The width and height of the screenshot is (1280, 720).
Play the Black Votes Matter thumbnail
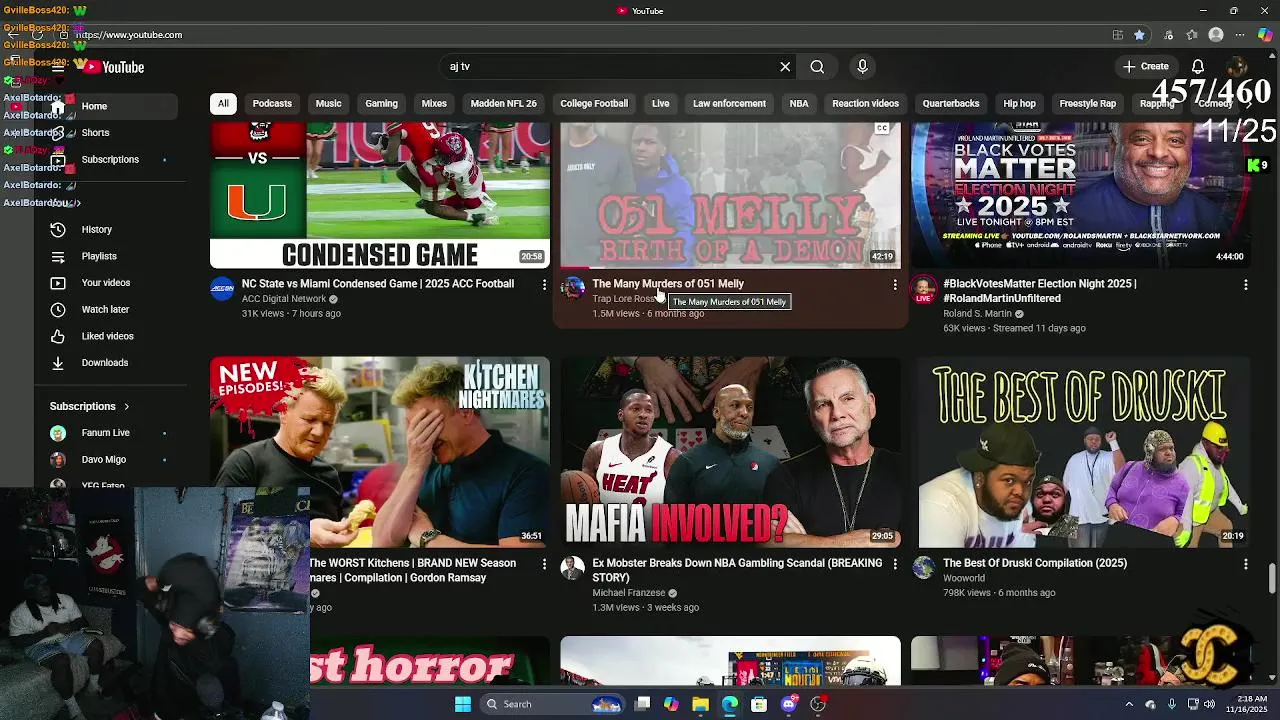click(x=1081, y=196)
